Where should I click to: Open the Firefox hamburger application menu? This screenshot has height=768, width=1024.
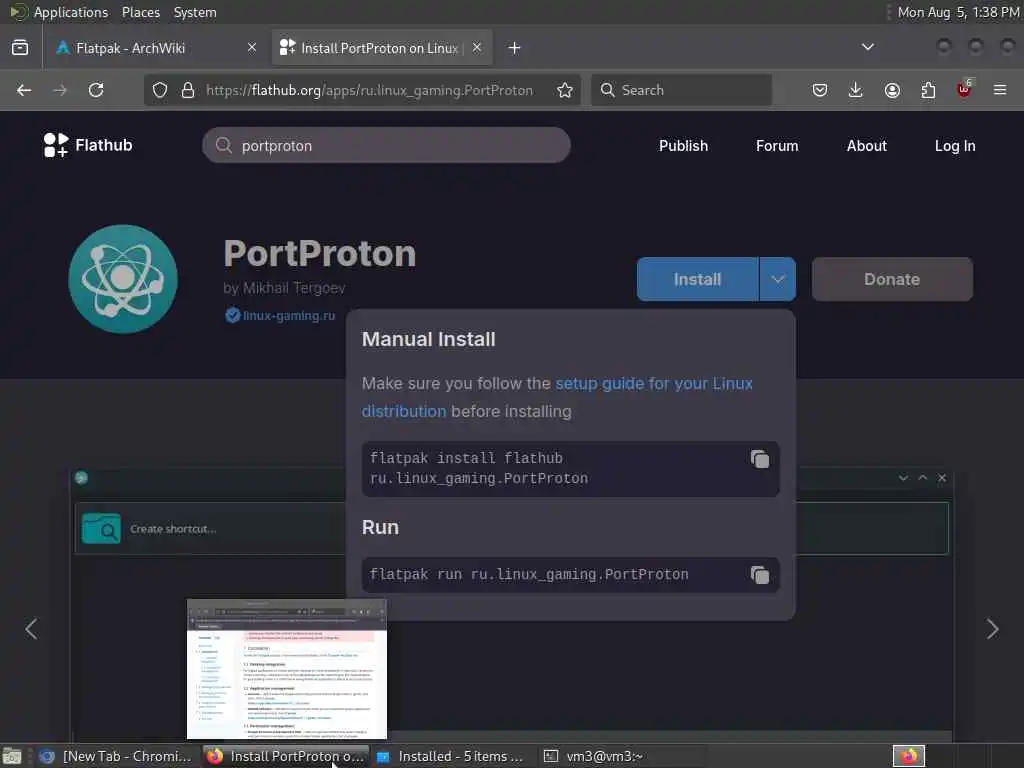coord(1000,90)
